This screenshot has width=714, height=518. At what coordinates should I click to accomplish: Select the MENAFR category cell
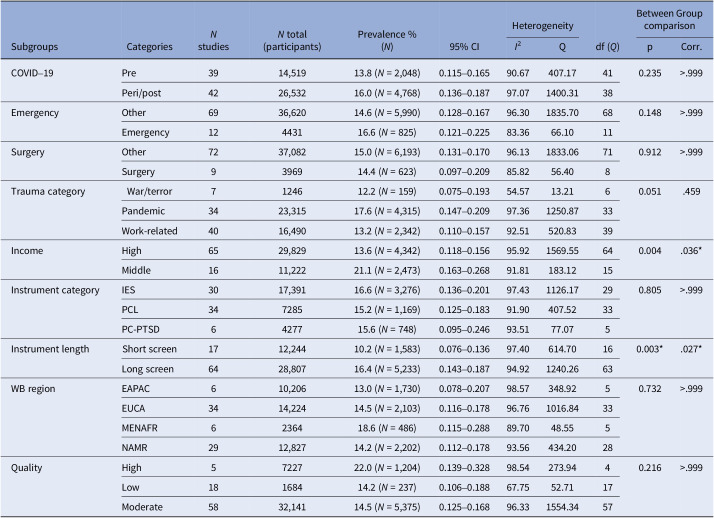[x=139, y=428]
